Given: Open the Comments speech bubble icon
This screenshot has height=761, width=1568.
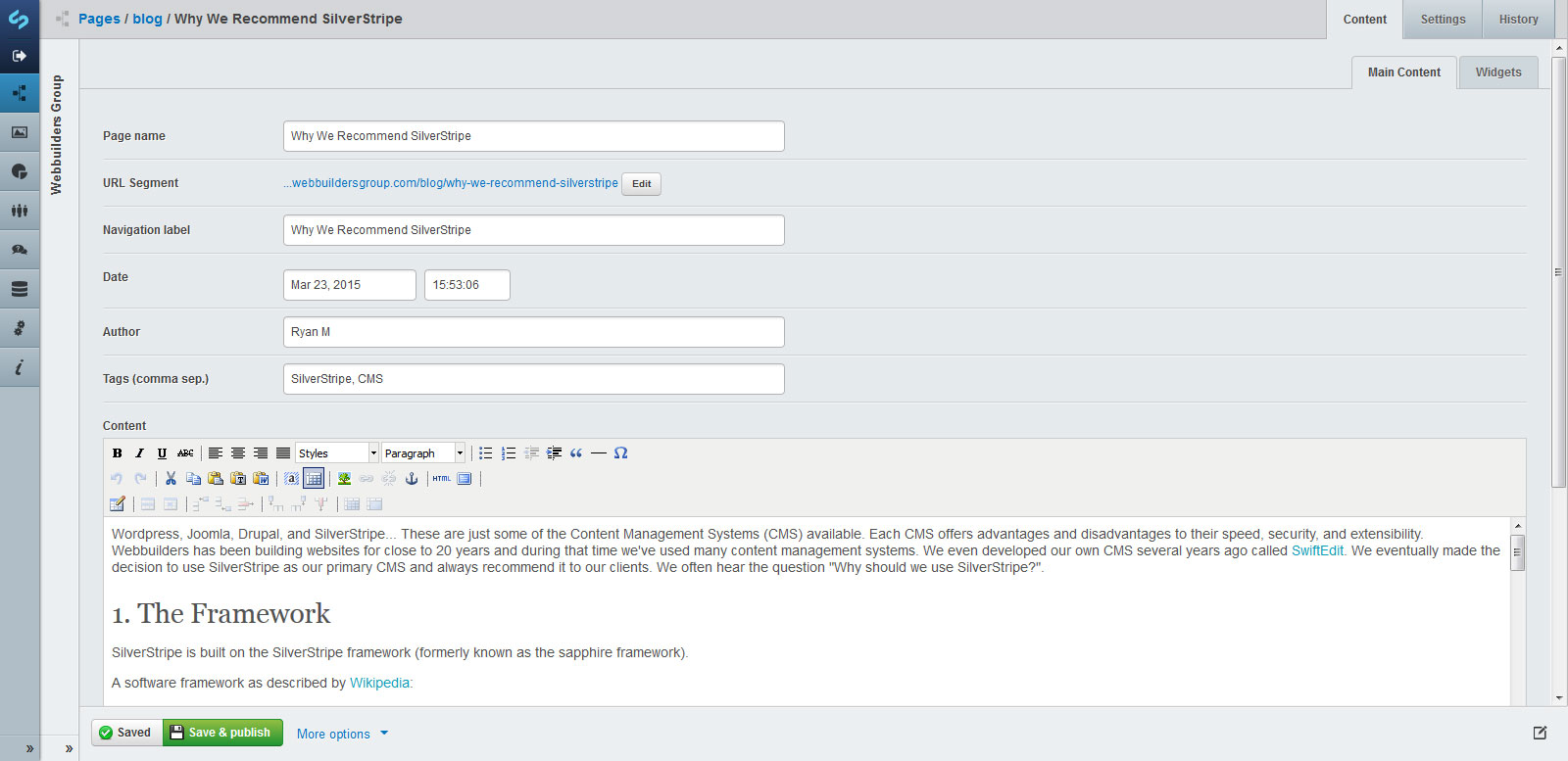Looking at the screenshot, I should click(20, 250).
